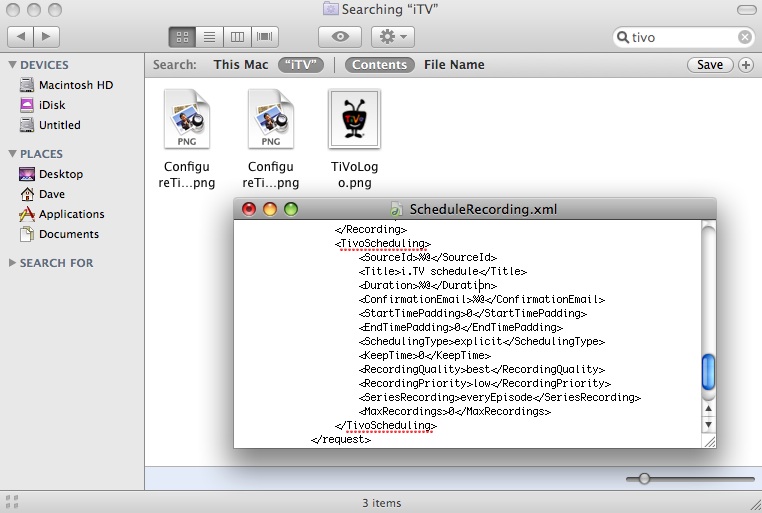This screenshot has width=762, height=513.
Task: Click the Applications icon
Action: point(27,214)
